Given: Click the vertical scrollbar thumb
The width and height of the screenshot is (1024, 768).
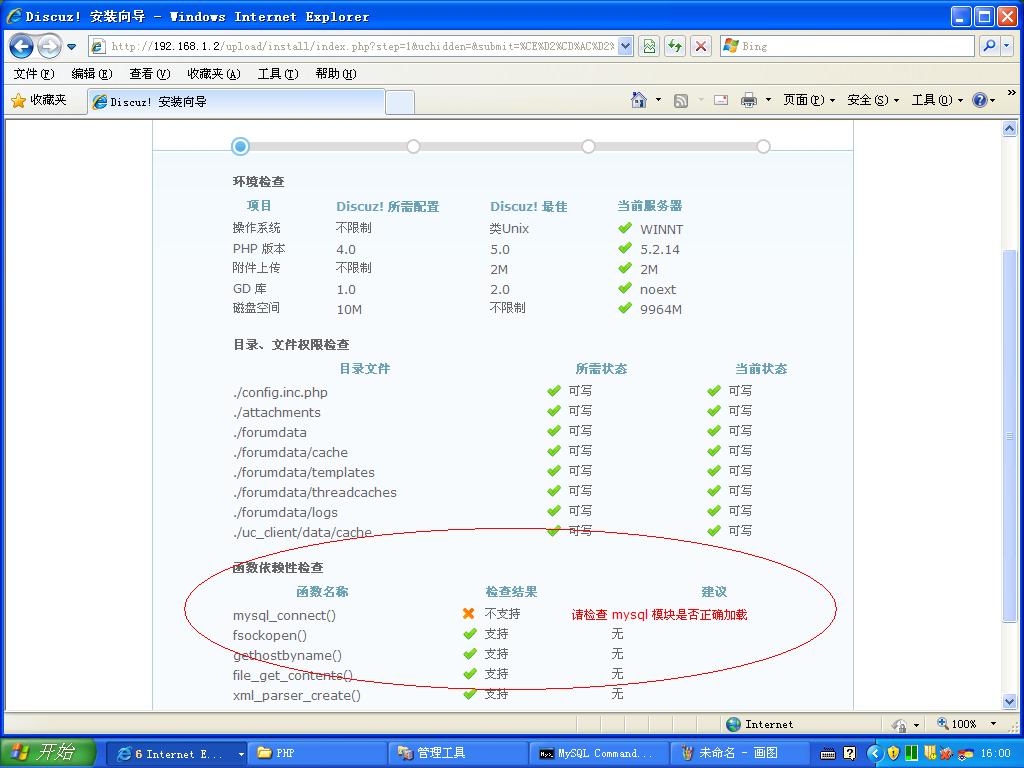Looking at the screenshot, I should [1010, 436].
